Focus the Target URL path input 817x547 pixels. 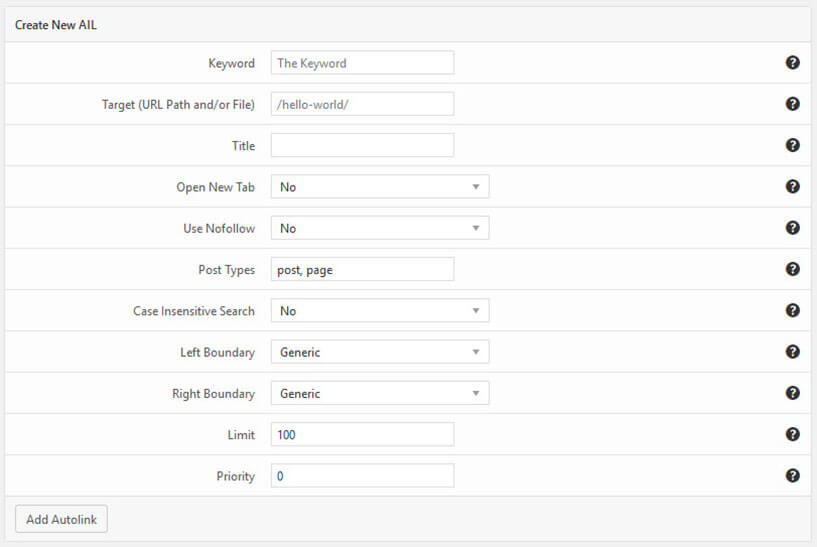(x=362, y=104)
